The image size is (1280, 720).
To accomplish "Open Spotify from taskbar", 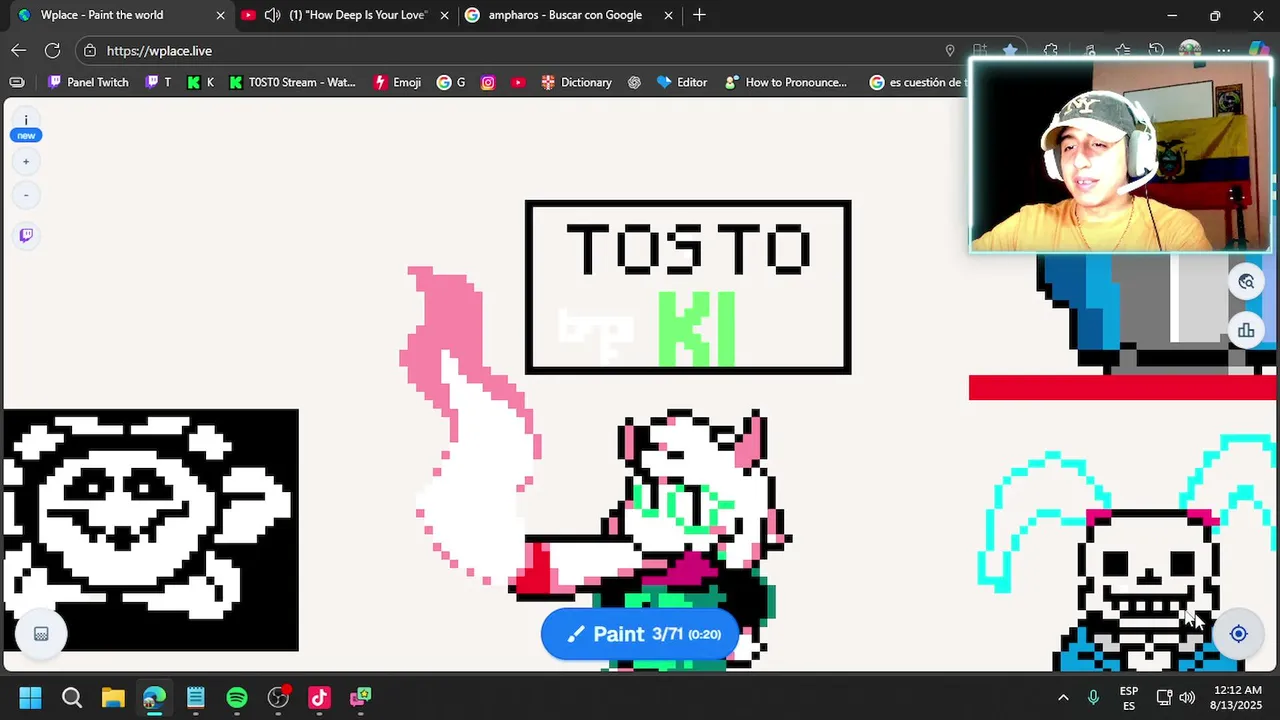I will [x=237, y=697].
